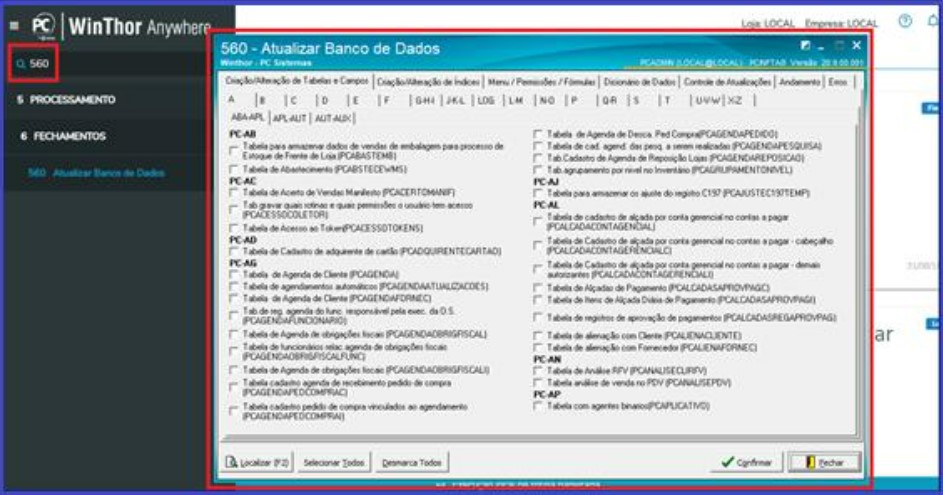The height and width of the screenshot is (495, 943).
Task: Expand 6 FECHAMENTOS in sidebar
Action: pos(63,137)
